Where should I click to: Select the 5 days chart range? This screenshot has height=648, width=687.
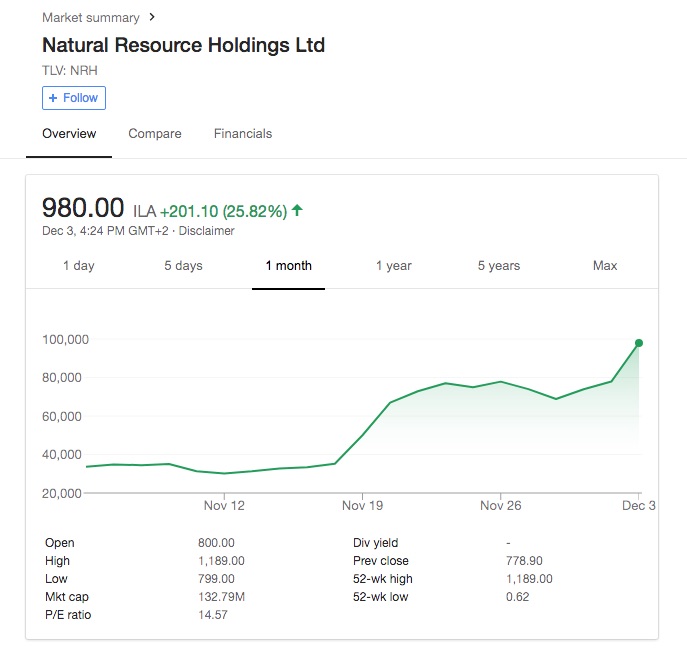pyautogui.click(x=183, y=266)
